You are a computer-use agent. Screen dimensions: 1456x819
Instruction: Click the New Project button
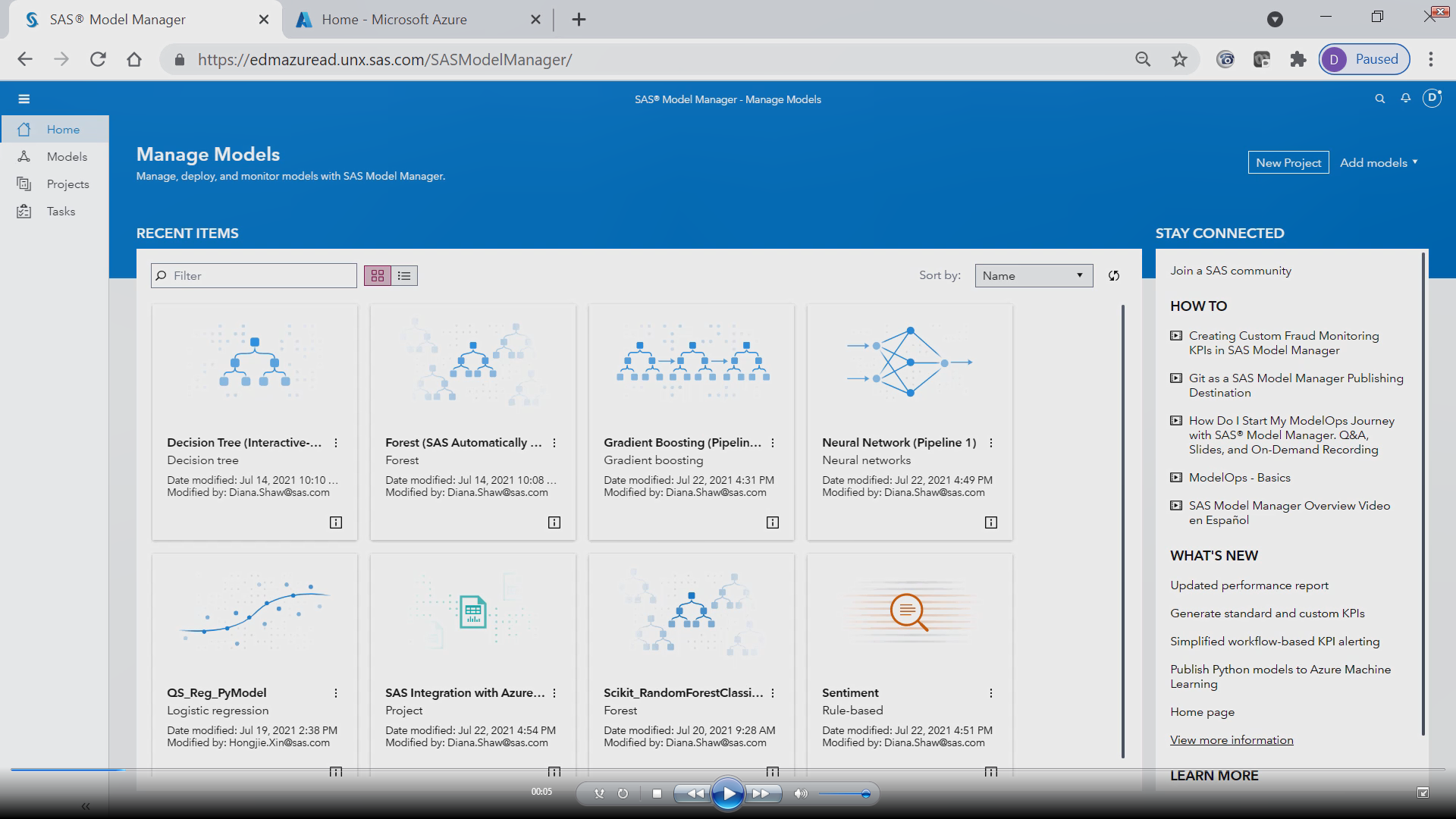1288,162
